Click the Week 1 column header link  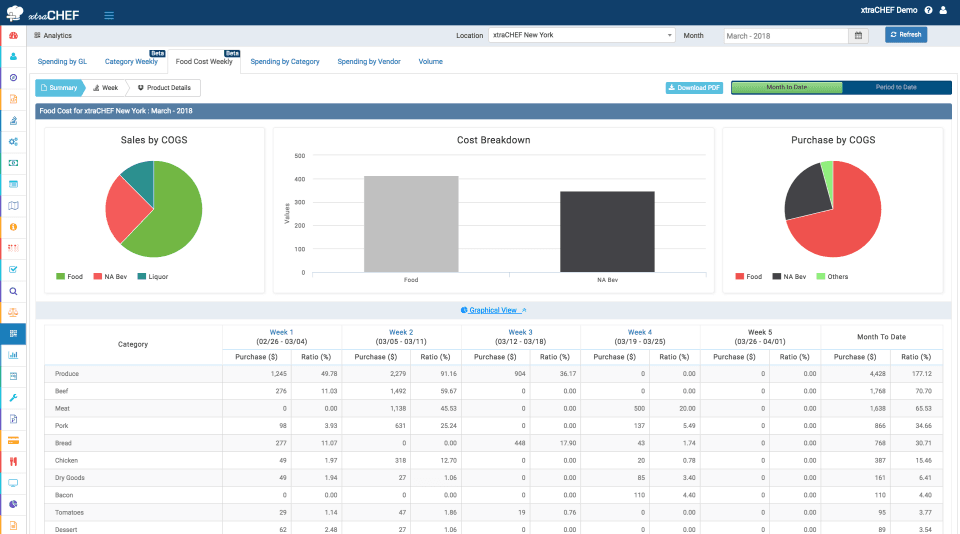point(282,332)
